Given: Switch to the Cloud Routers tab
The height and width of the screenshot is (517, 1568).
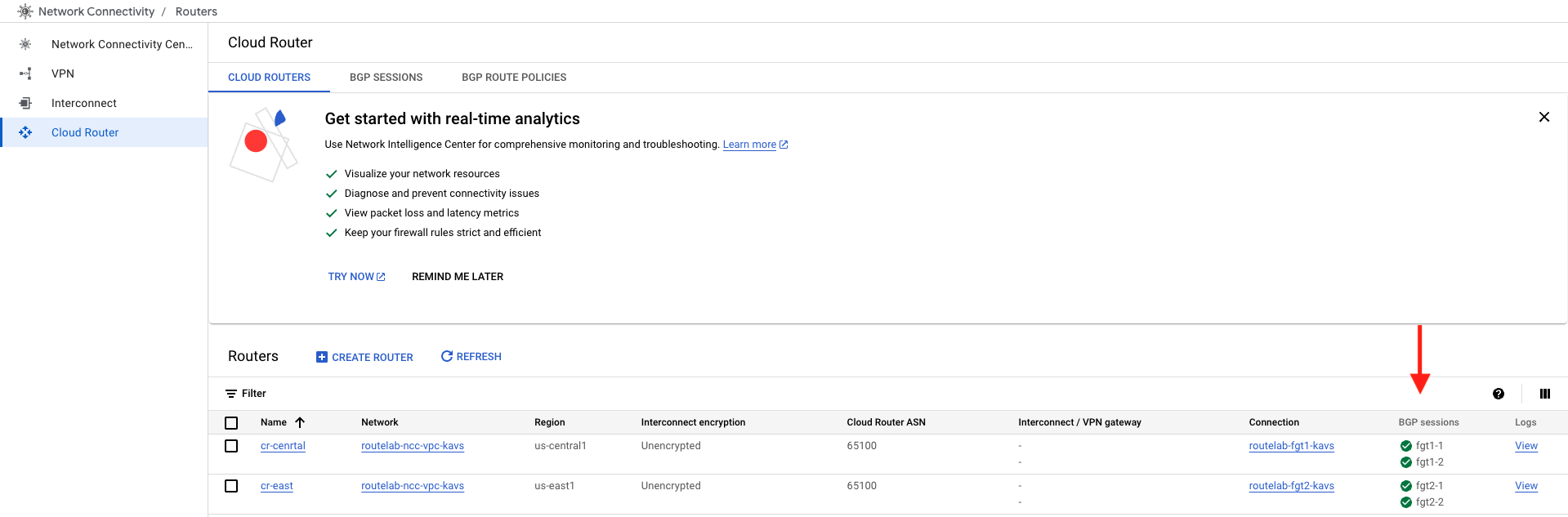Looking at the screenshot, I should [x=269, y=78].
